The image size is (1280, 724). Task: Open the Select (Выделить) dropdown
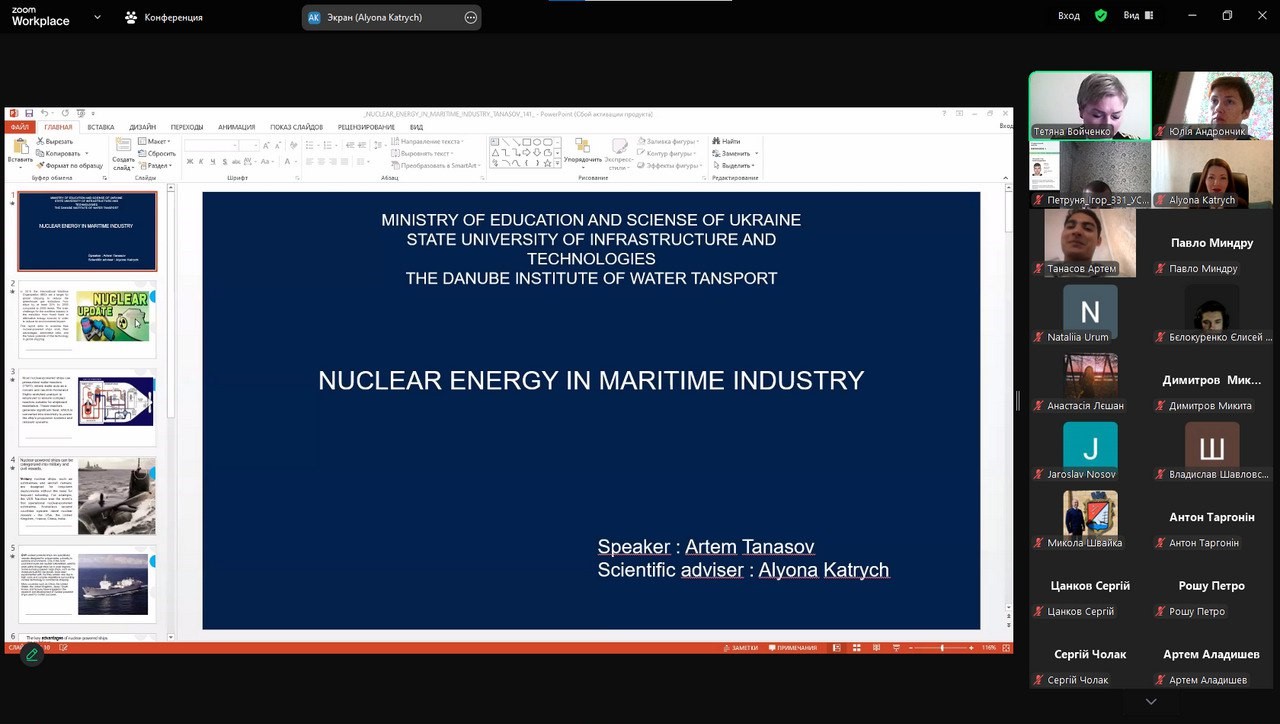pos(733,165)
